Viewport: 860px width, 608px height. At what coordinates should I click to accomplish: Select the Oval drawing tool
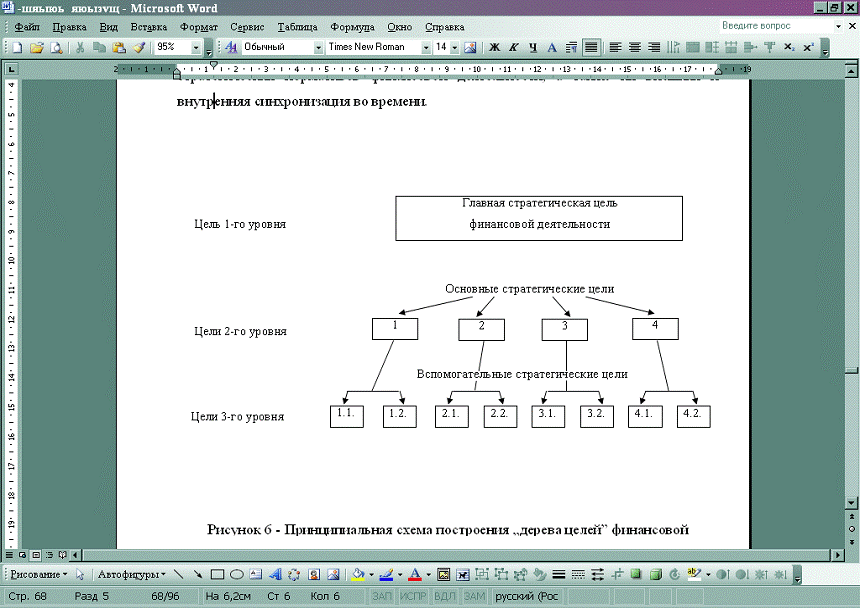(236, 575)
